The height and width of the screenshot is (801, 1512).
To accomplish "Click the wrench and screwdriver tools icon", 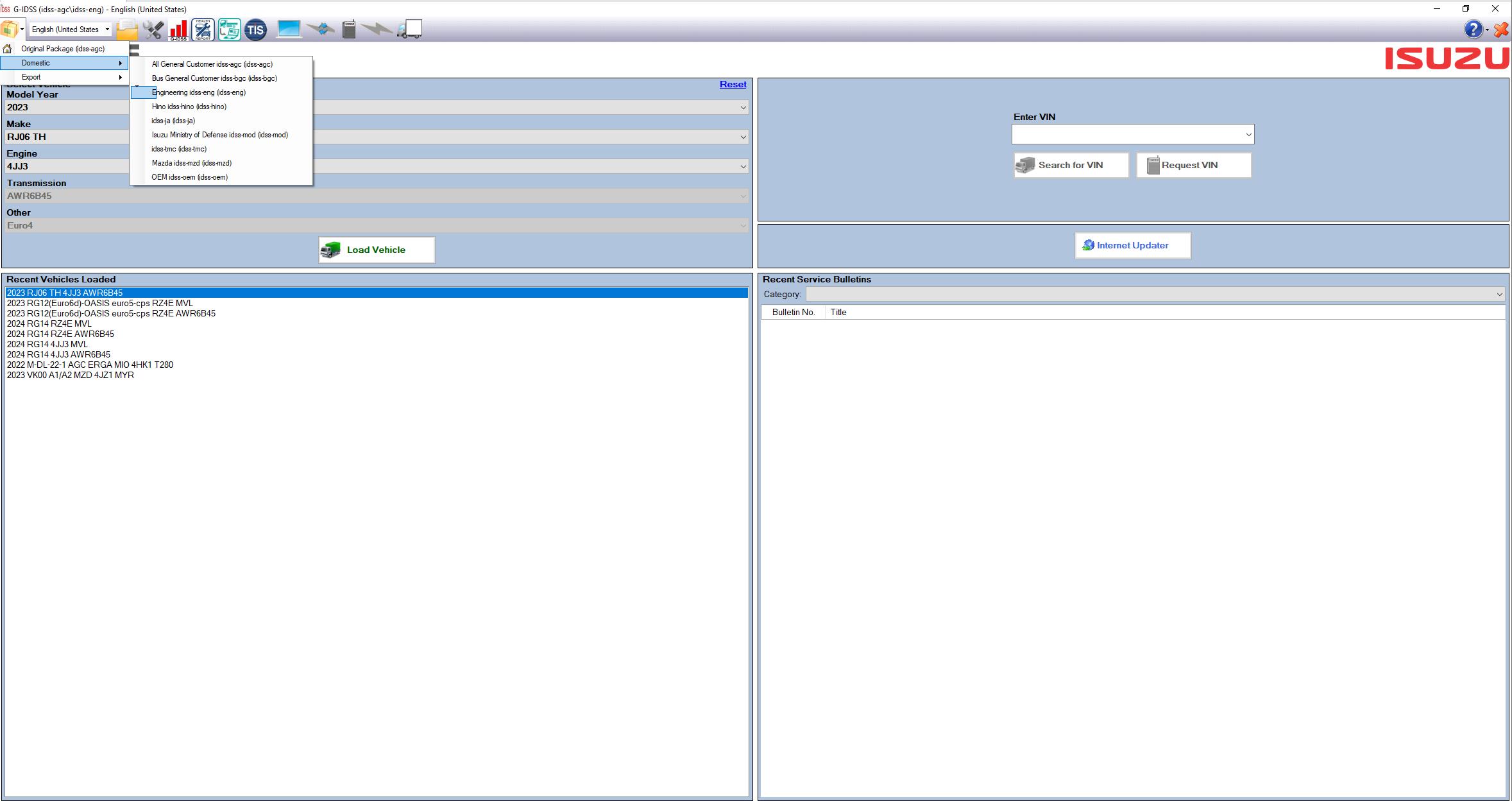I will click(153, 30).
